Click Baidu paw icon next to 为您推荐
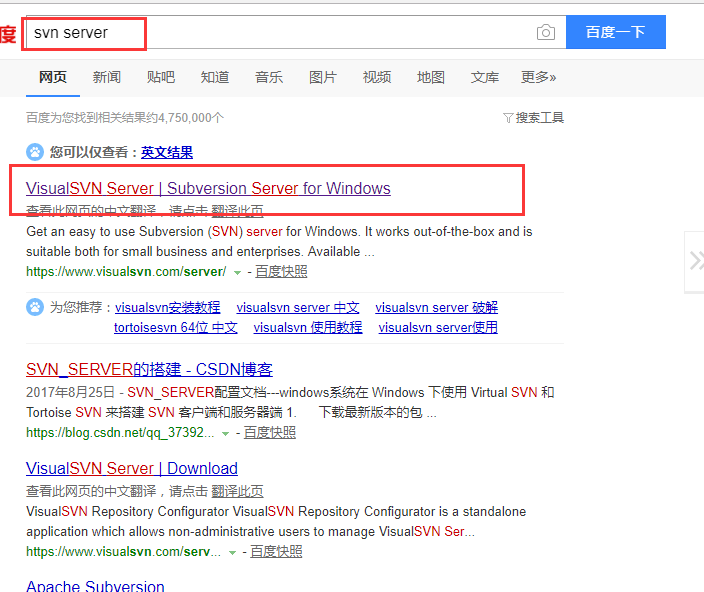Screen dimensions: 704x592 click(x=35, y=307)
